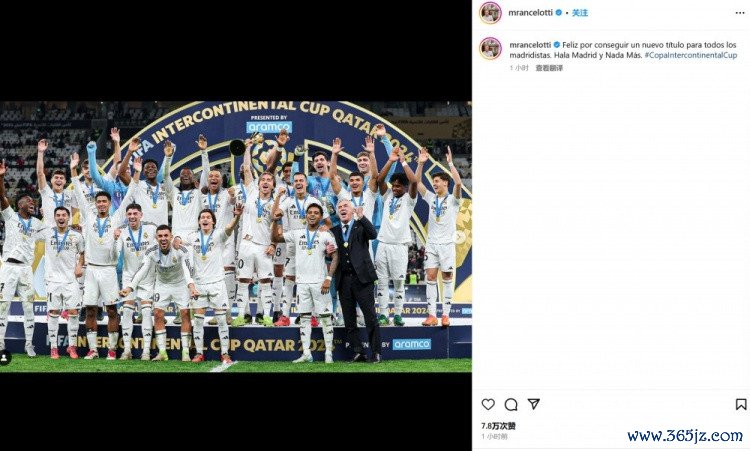Click the Real Madrid team celebration photo
This screenshot has width=750, height=451.
coord(236,237)
